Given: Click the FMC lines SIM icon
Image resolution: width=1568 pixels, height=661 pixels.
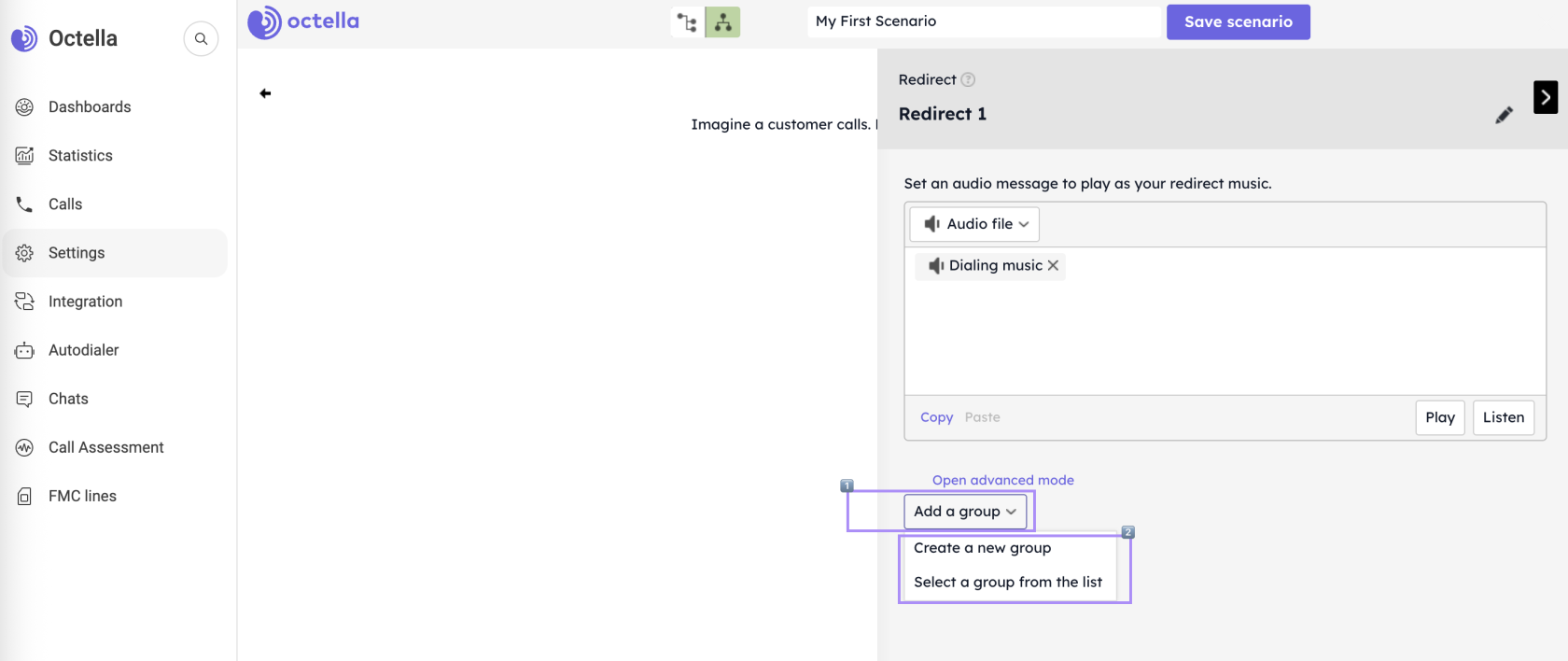Looking at the screenshot, I should pyautogui.click(x=24, y=497).
